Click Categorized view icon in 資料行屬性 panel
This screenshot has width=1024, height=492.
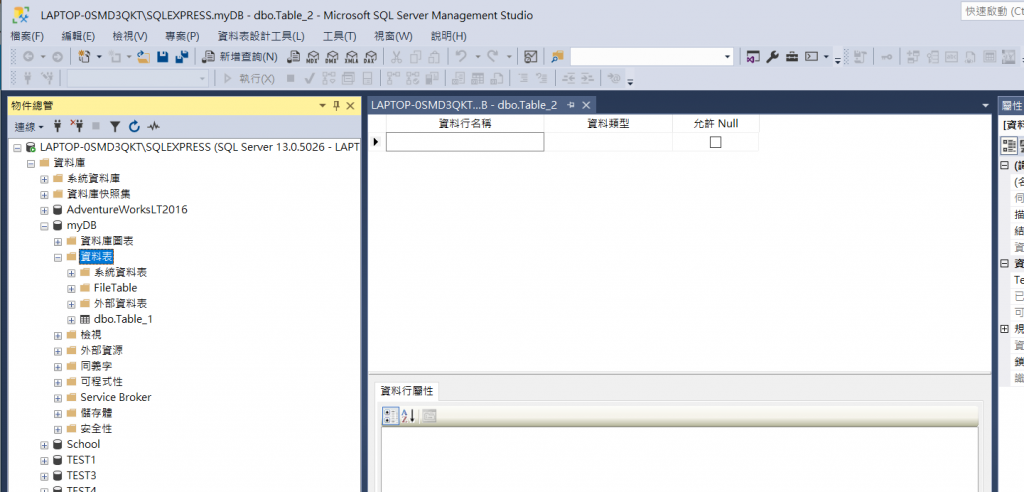tap(391, 416)
